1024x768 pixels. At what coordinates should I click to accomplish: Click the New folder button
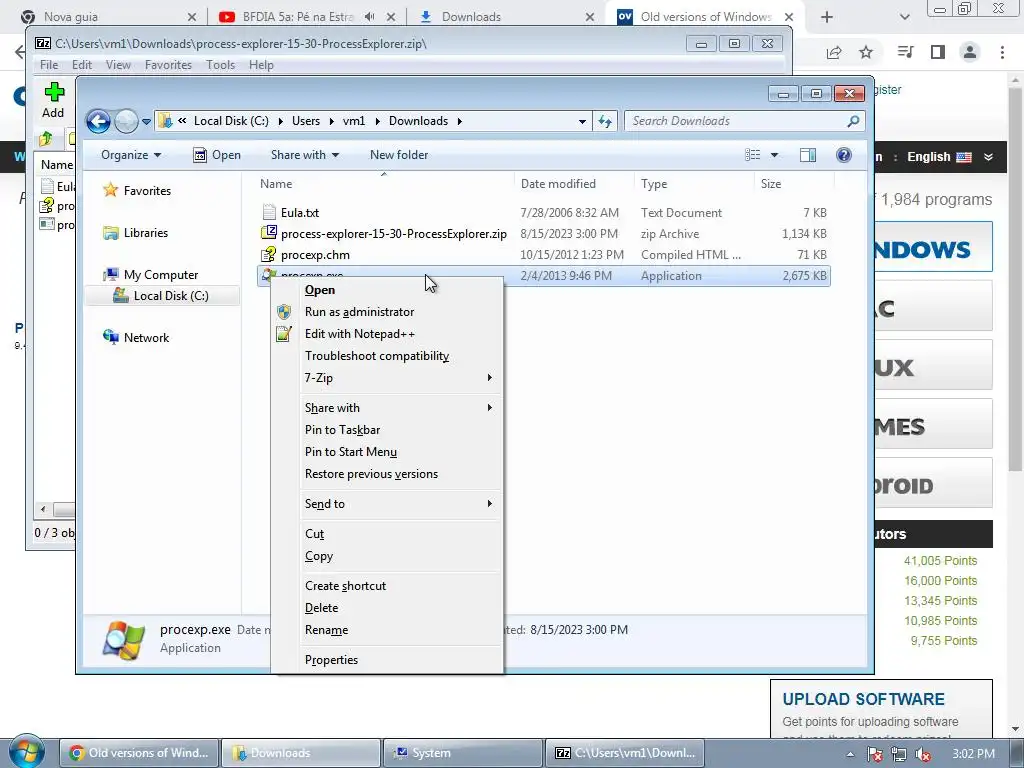(x=399, y=155)
